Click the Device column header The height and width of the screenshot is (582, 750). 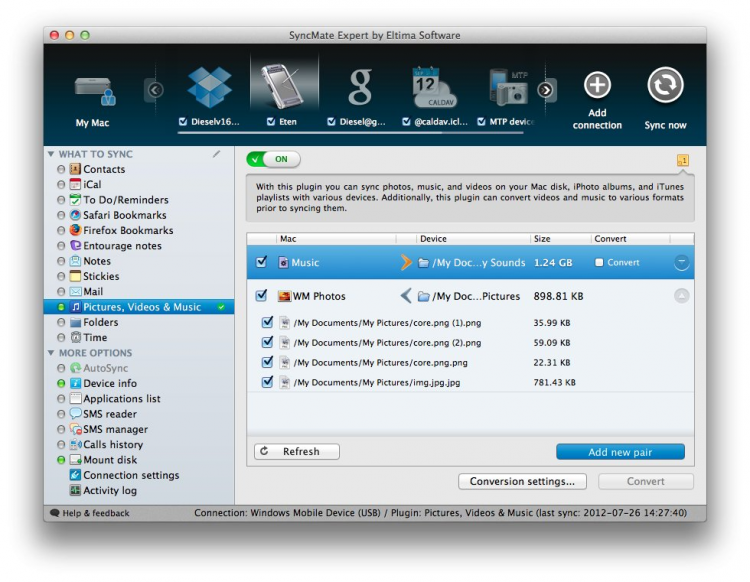point(473,239)
